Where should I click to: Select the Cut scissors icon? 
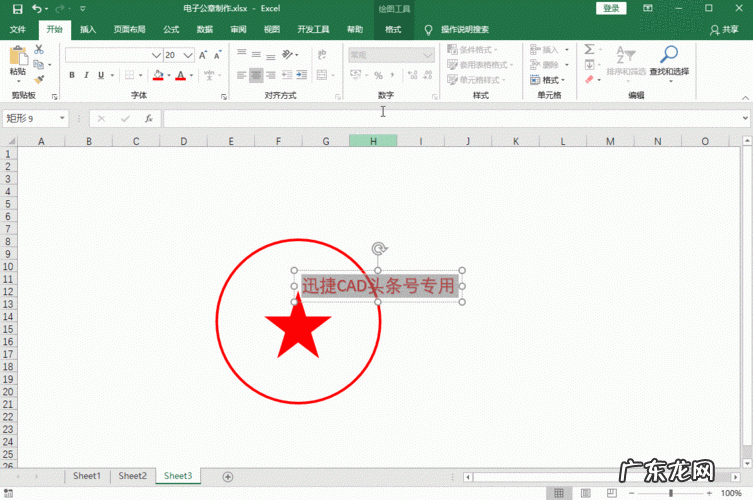point(39,49)
